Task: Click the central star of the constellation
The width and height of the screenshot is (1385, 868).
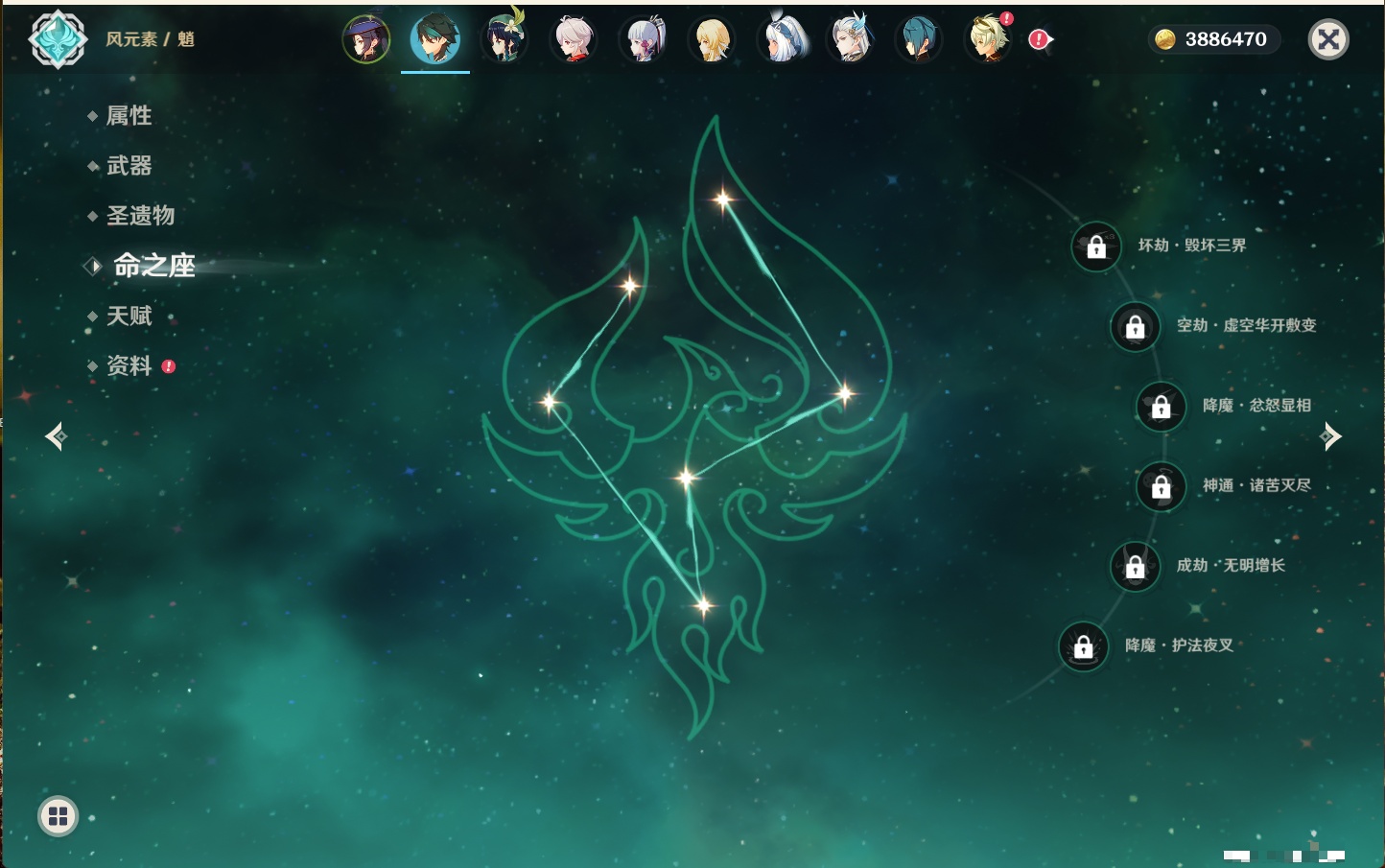Action: coord(686,477)
